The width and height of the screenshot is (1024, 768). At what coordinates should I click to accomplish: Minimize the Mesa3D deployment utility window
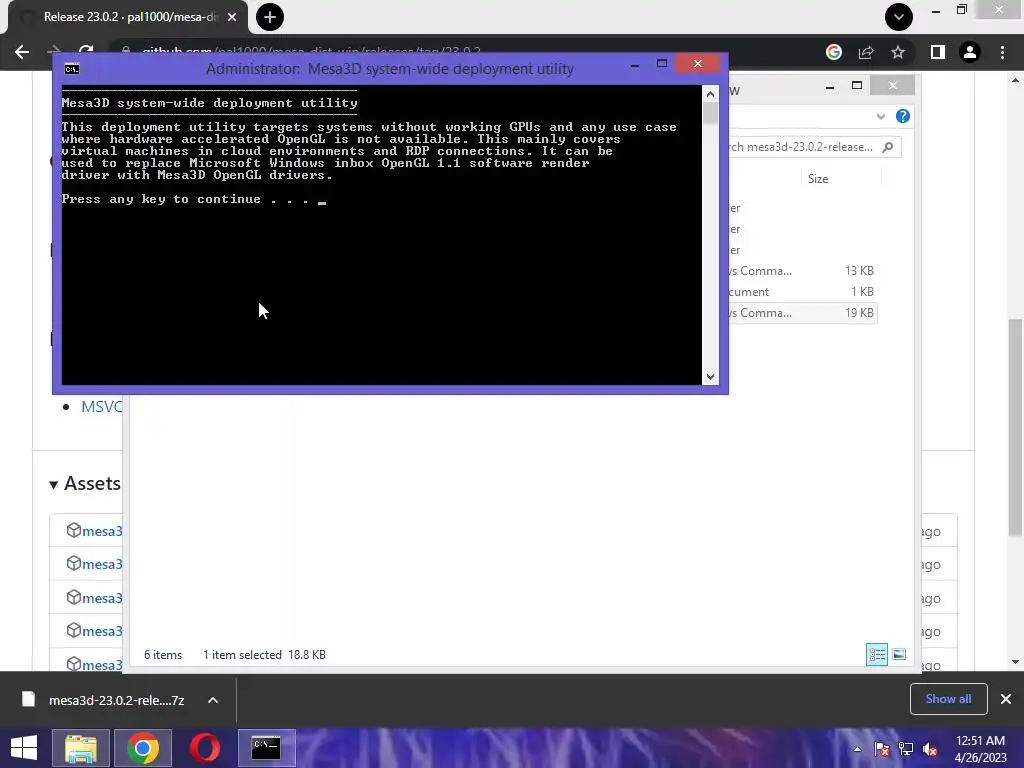click(x=635, y=64)
